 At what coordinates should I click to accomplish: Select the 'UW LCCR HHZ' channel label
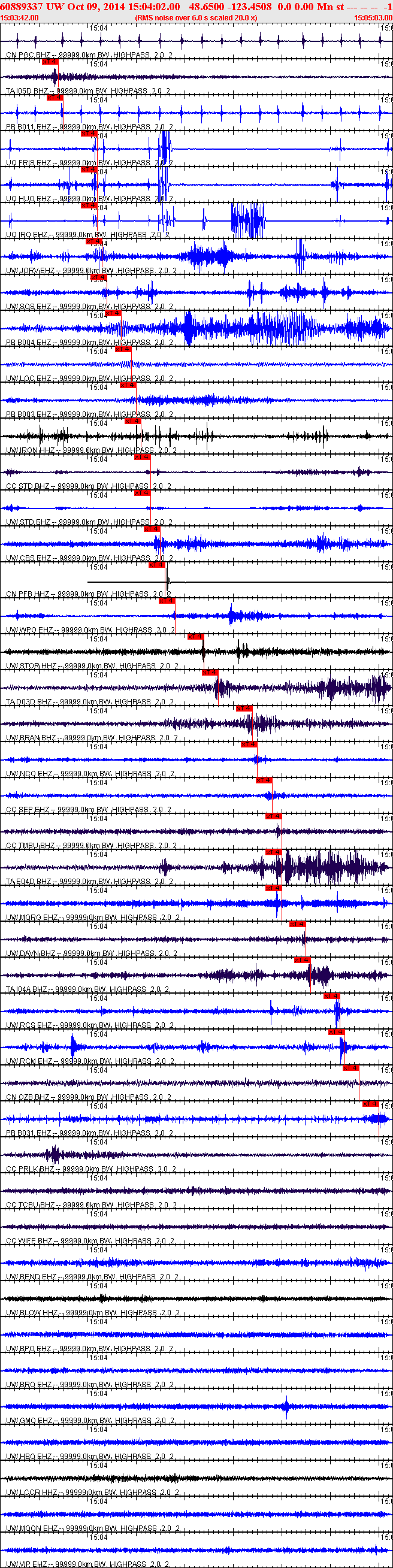(x=32, y=1492)
